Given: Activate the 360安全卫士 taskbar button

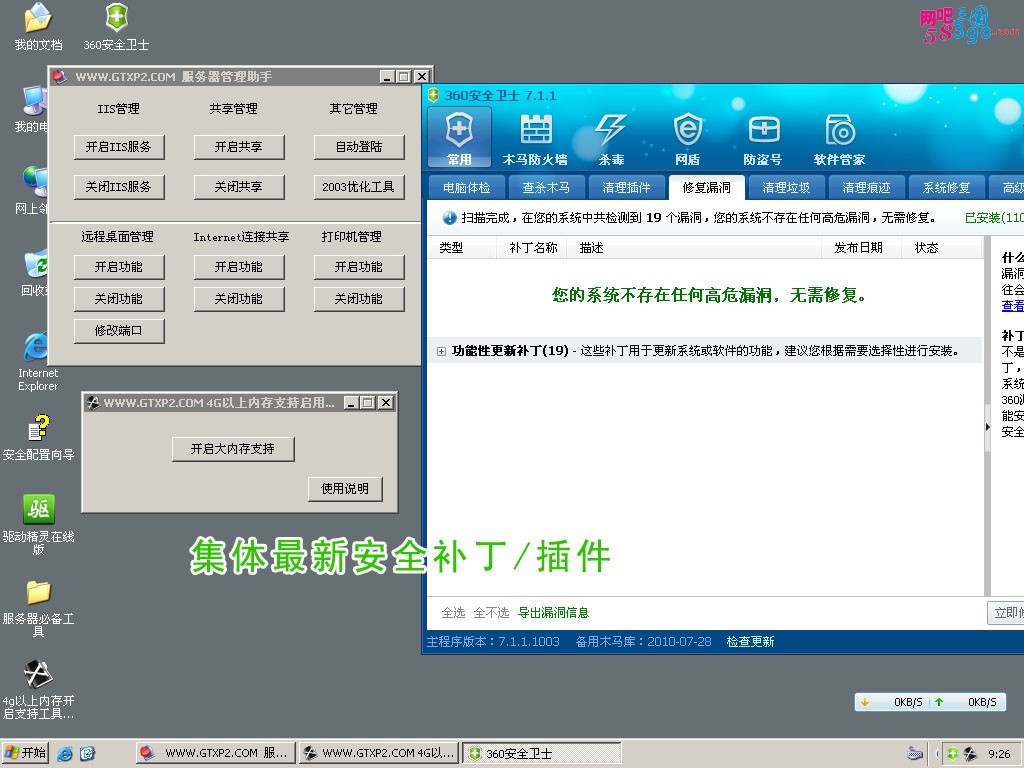Looking at the screenshot, I should [x=542, y=754].
